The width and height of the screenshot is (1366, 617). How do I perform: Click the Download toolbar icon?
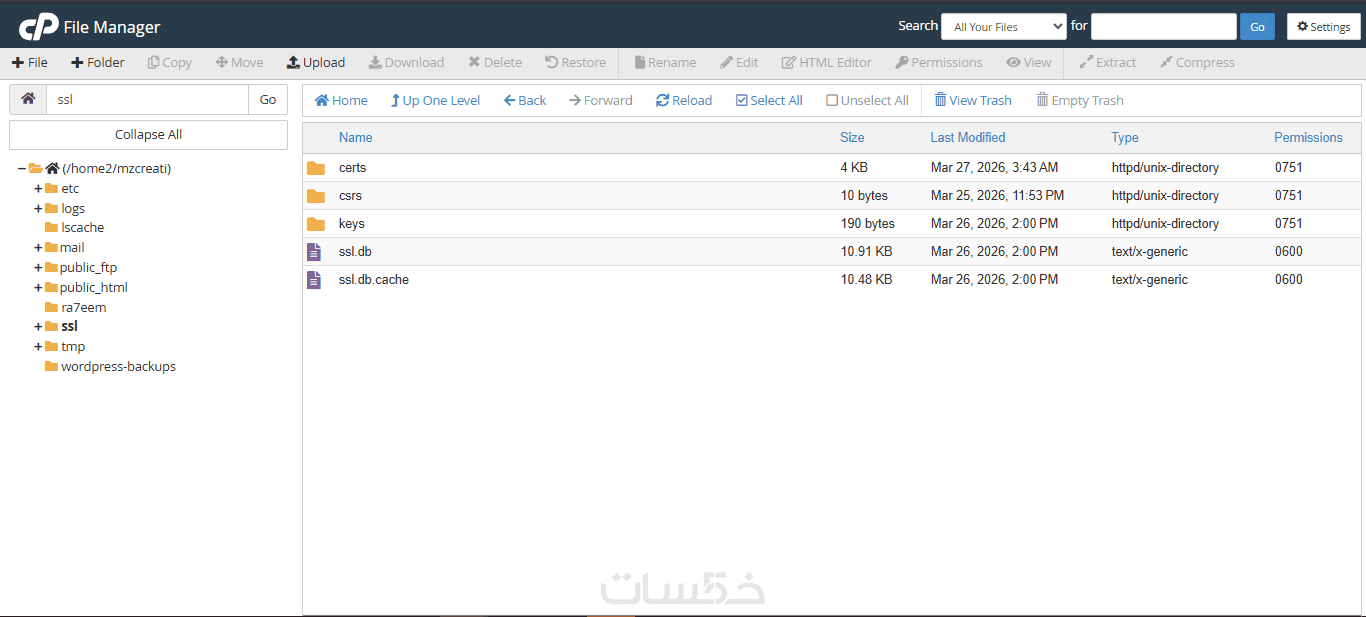pos(374,62)
